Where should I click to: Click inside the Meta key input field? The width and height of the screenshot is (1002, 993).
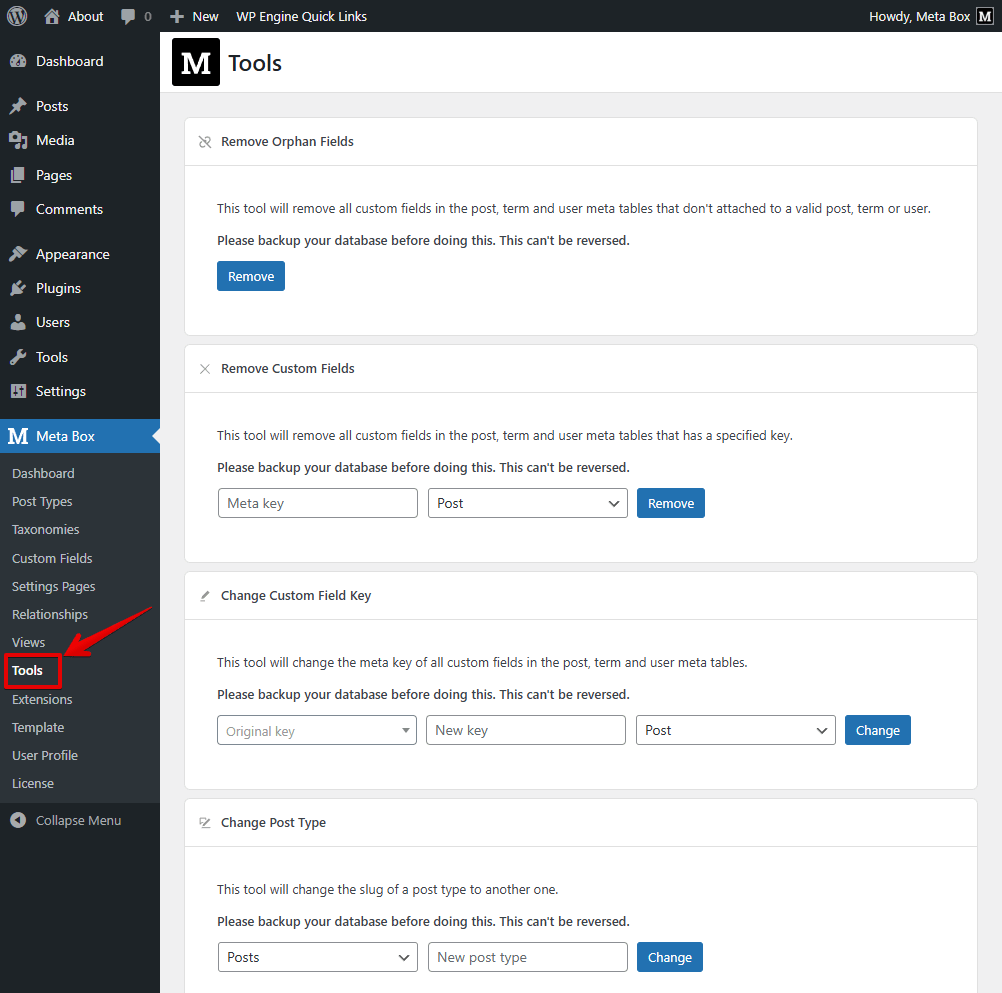(x=317, y=503)
